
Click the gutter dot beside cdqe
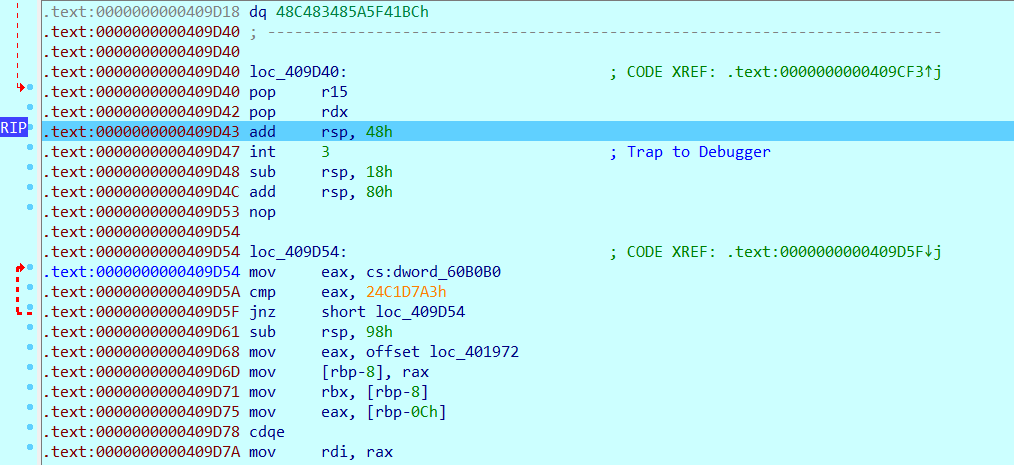31,433
